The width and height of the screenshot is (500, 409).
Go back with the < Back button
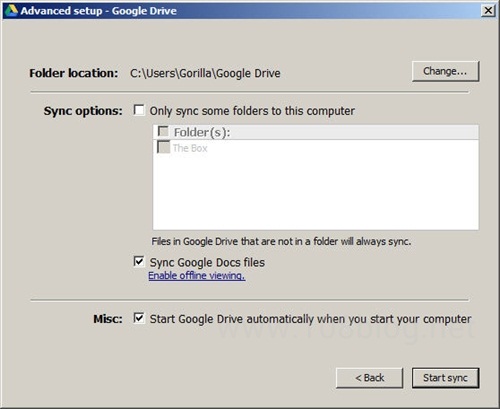369,378
